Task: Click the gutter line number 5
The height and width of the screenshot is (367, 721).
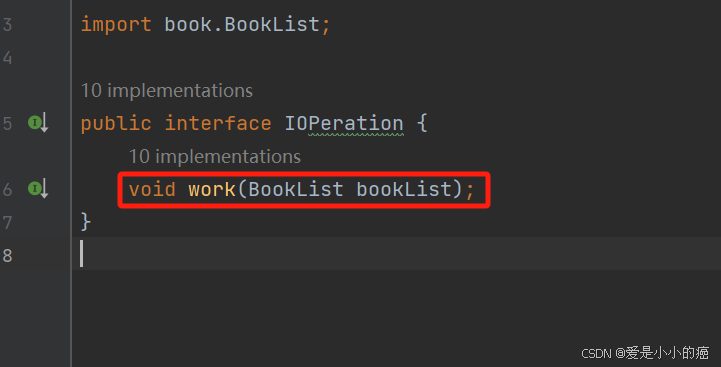Action: (7, 124)
